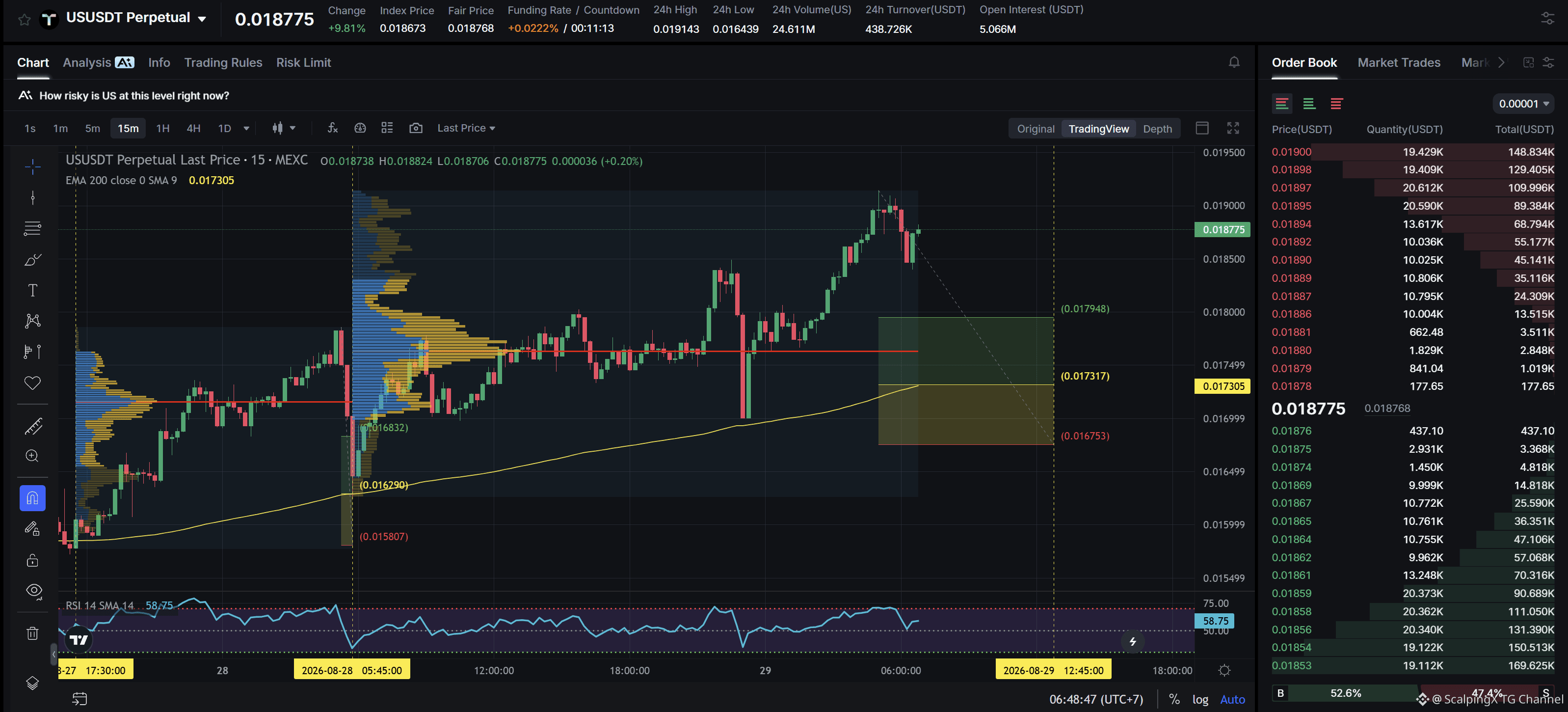
Task: Show buy orders only view
Action: [1309, 104]
